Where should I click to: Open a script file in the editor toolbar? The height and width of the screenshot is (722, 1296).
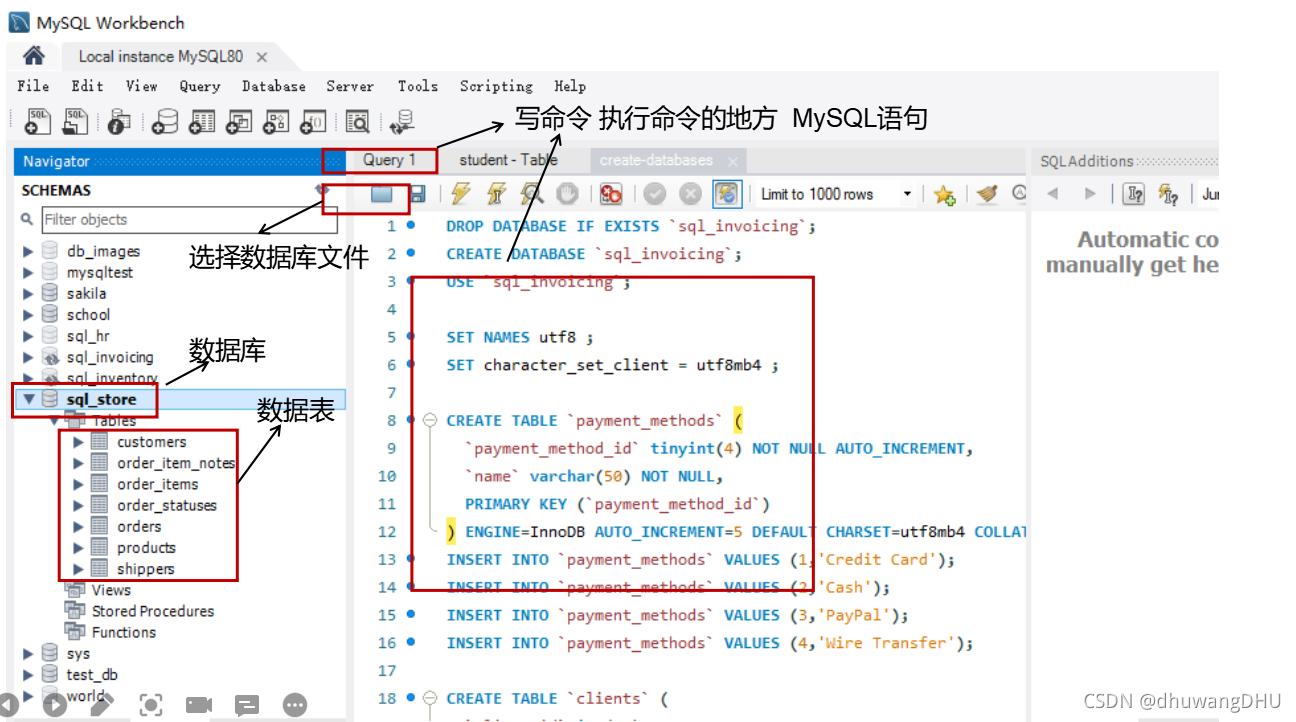(382, 194)
